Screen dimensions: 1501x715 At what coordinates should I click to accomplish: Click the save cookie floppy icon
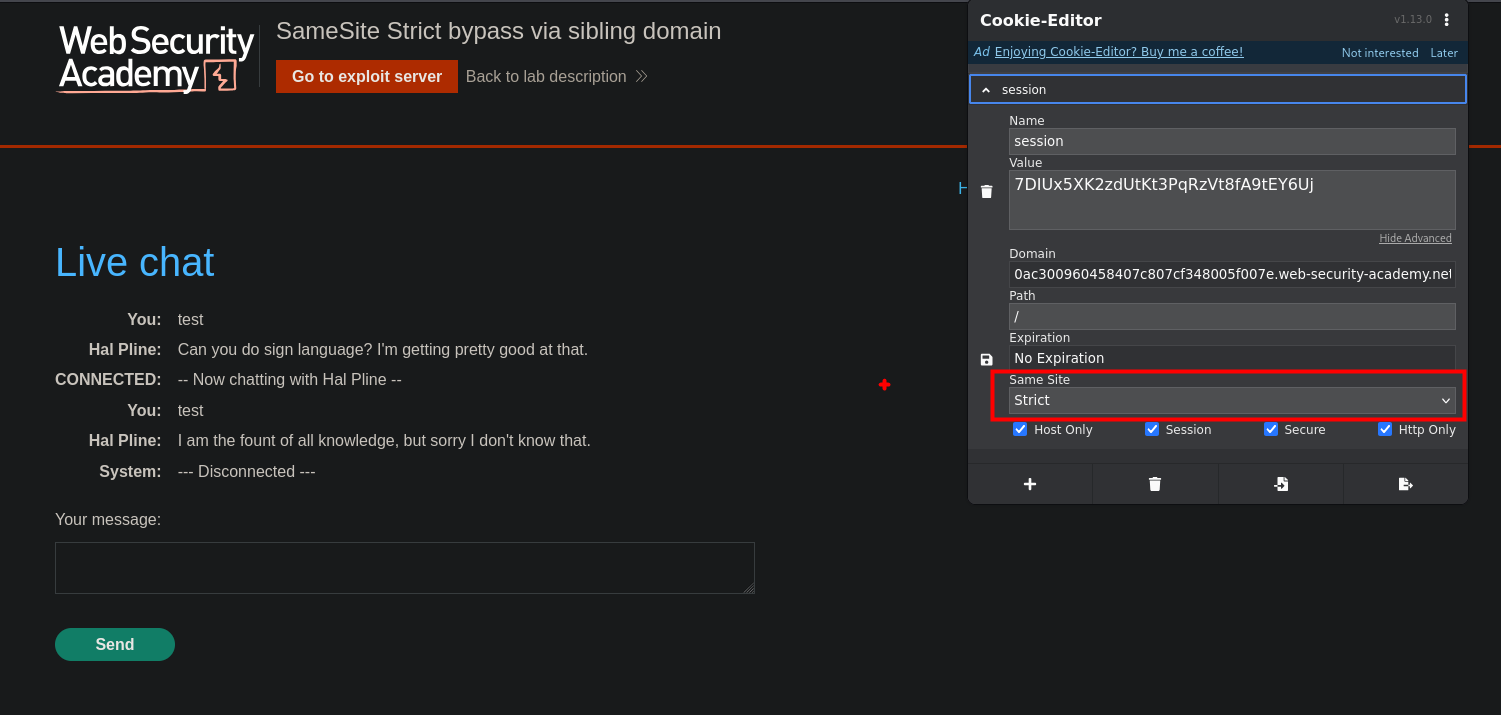coord(987,359)
